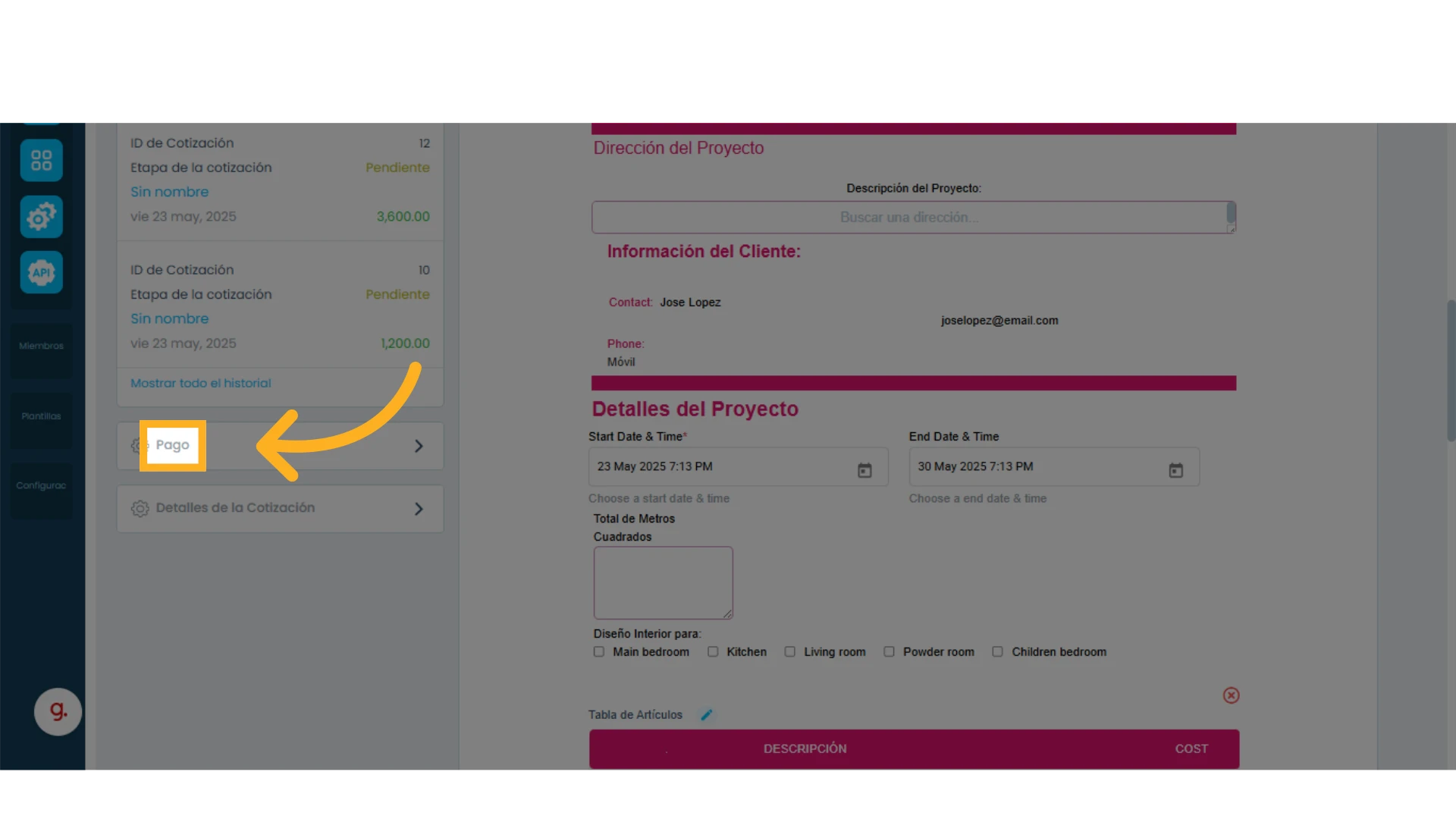This screenshot has width=1456, height=819.
Task: Open the End Date calendar picker icon
Action: coord(1175,471)
